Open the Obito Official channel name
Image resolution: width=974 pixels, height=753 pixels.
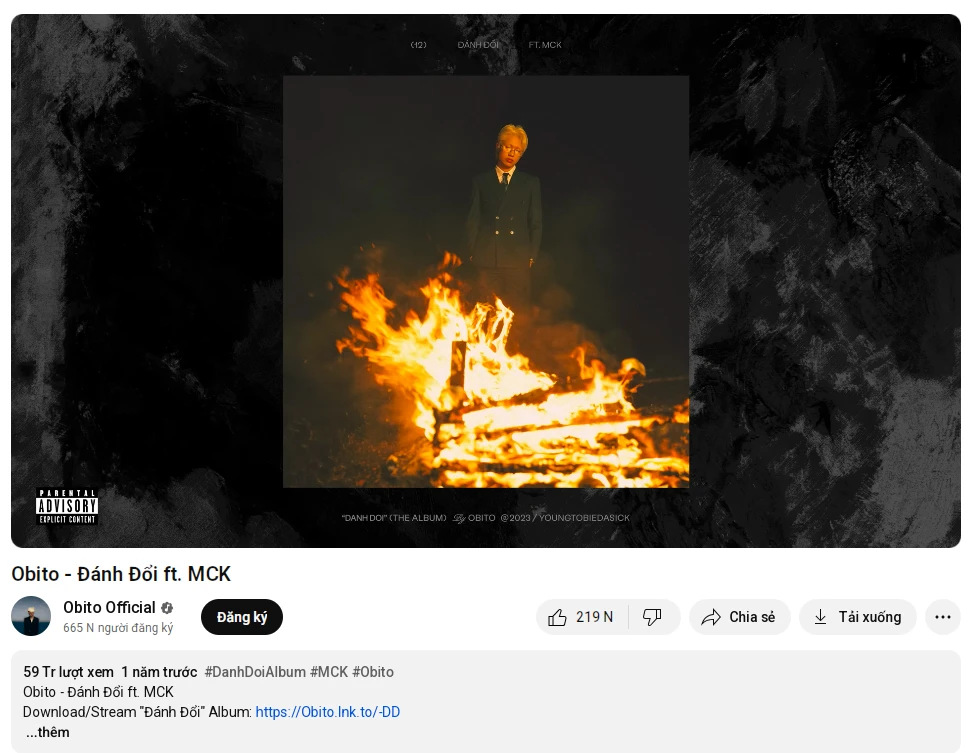pos(109,608)
